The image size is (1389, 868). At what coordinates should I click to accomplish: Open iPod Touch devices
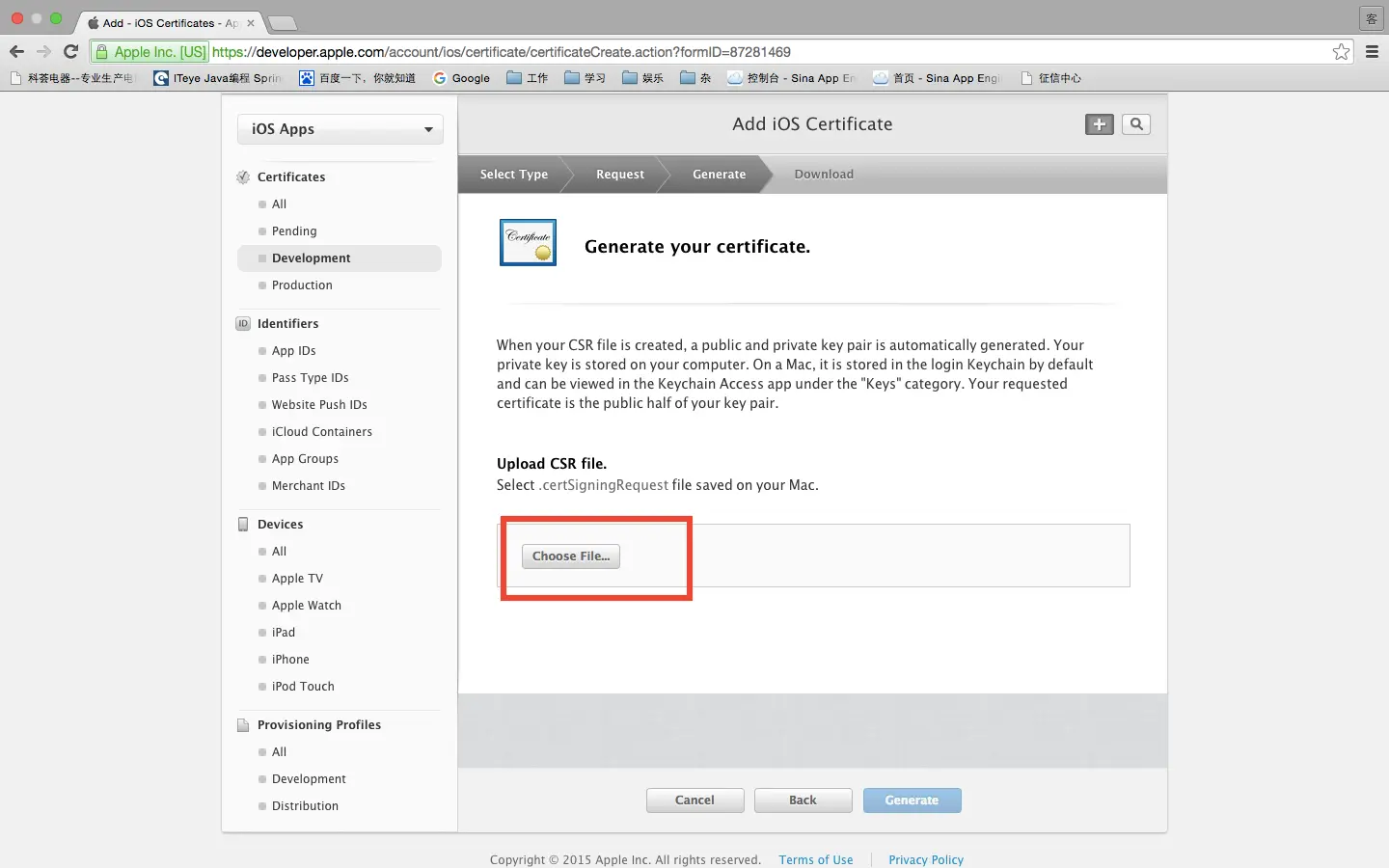pyautogui.click(x=303, y=687)
